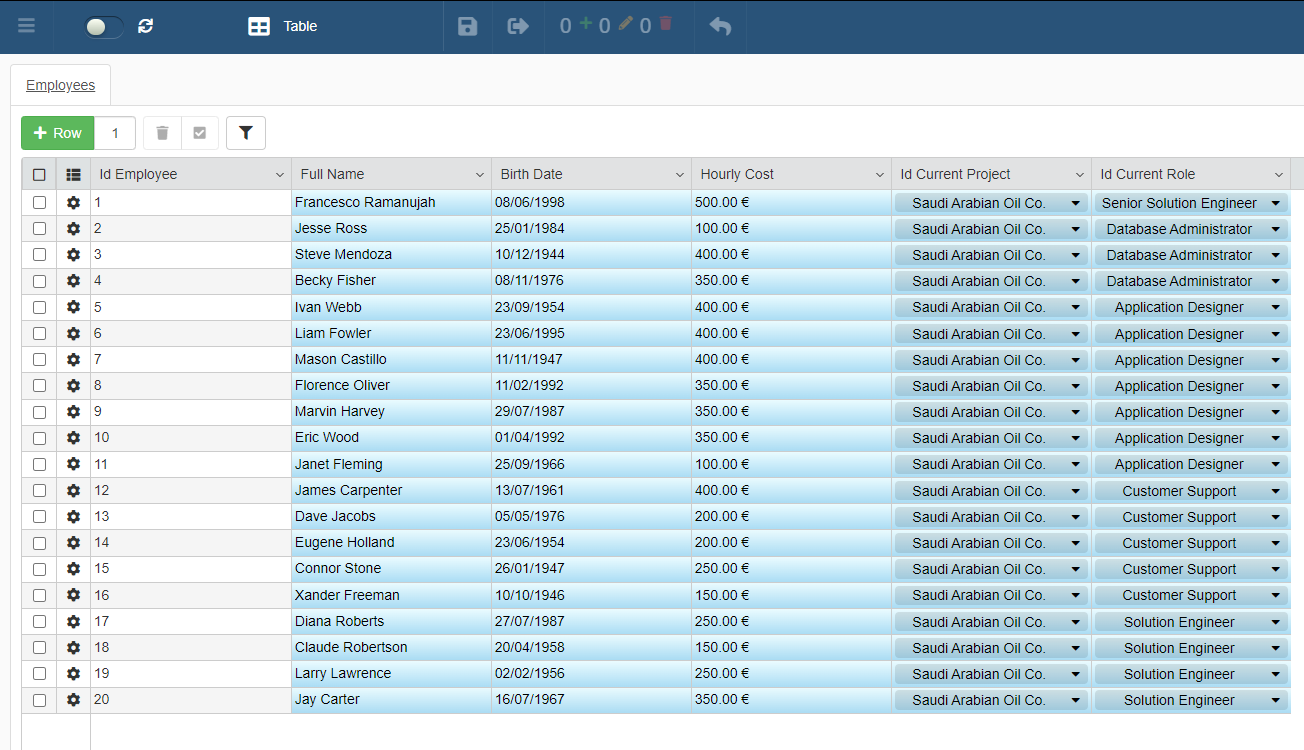Click the undo arrow icon in the toolbar
Viewport: 1304px width, 750px height.
point(720,26)
